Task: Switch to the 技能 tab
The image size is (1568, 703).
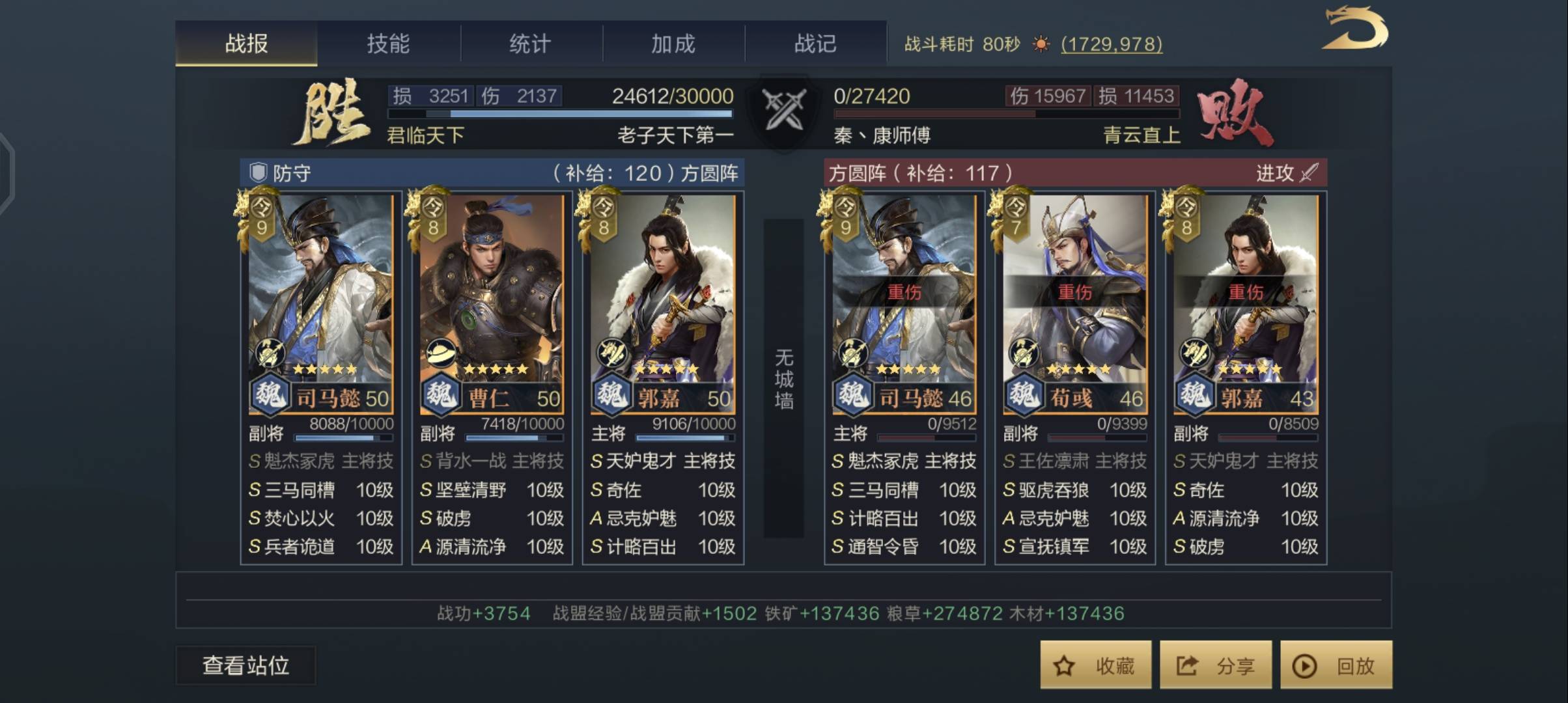Action: [x=388, y=44]
